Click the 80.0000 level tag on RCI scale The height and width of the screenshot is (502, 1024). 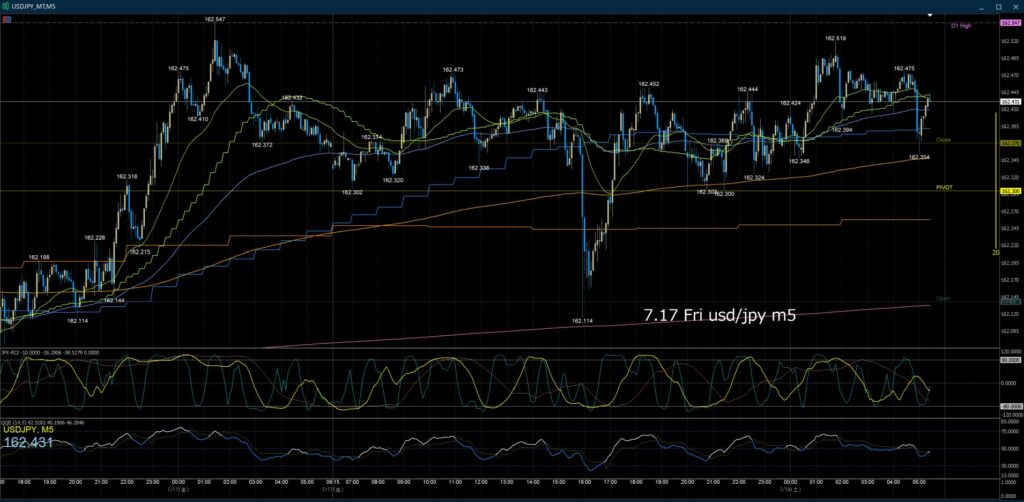[x=1010, y=359]
